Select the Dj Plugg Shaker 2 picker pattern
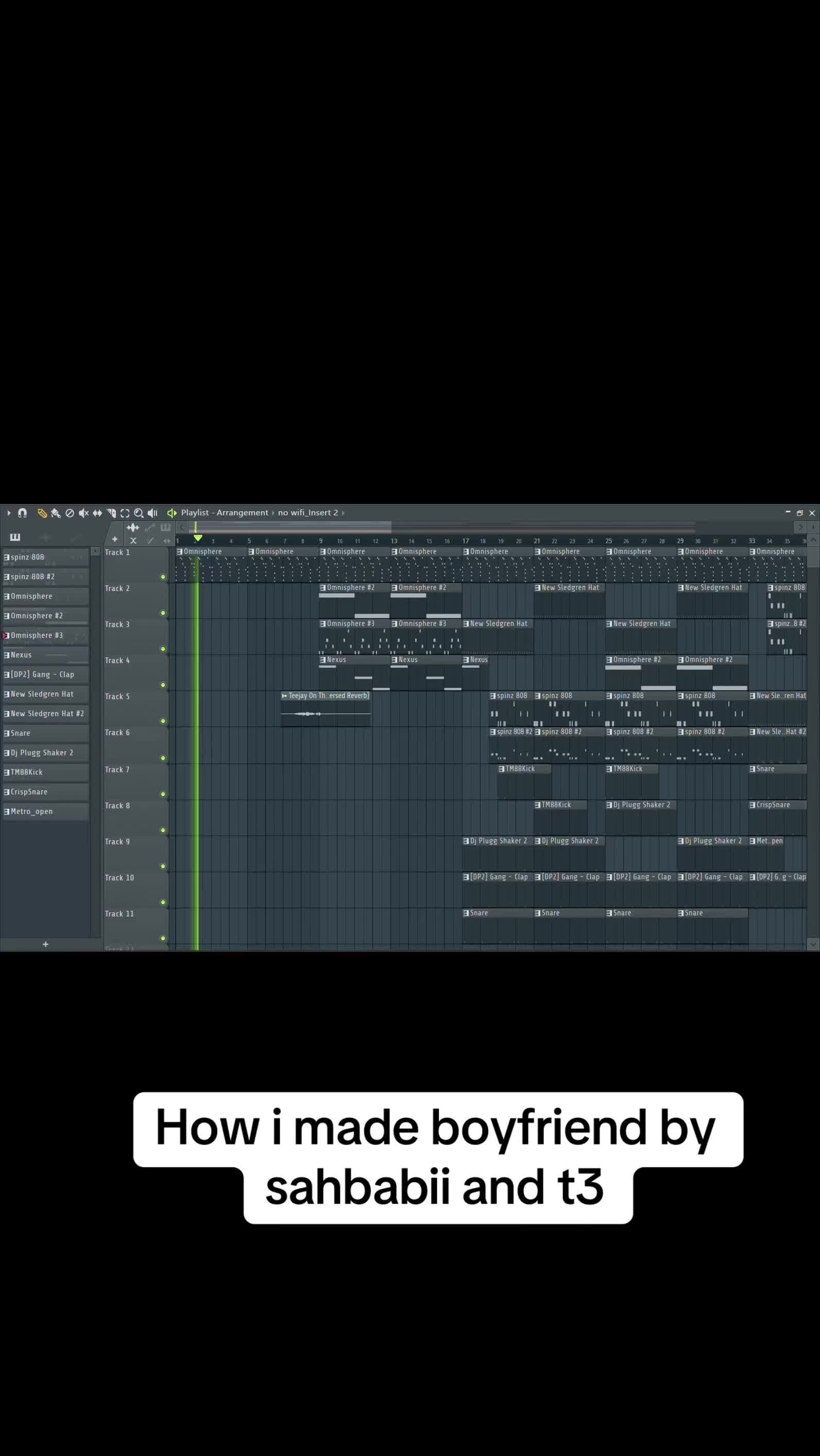This screenshot has height=1456, width=820. click(x=45, y=753)
